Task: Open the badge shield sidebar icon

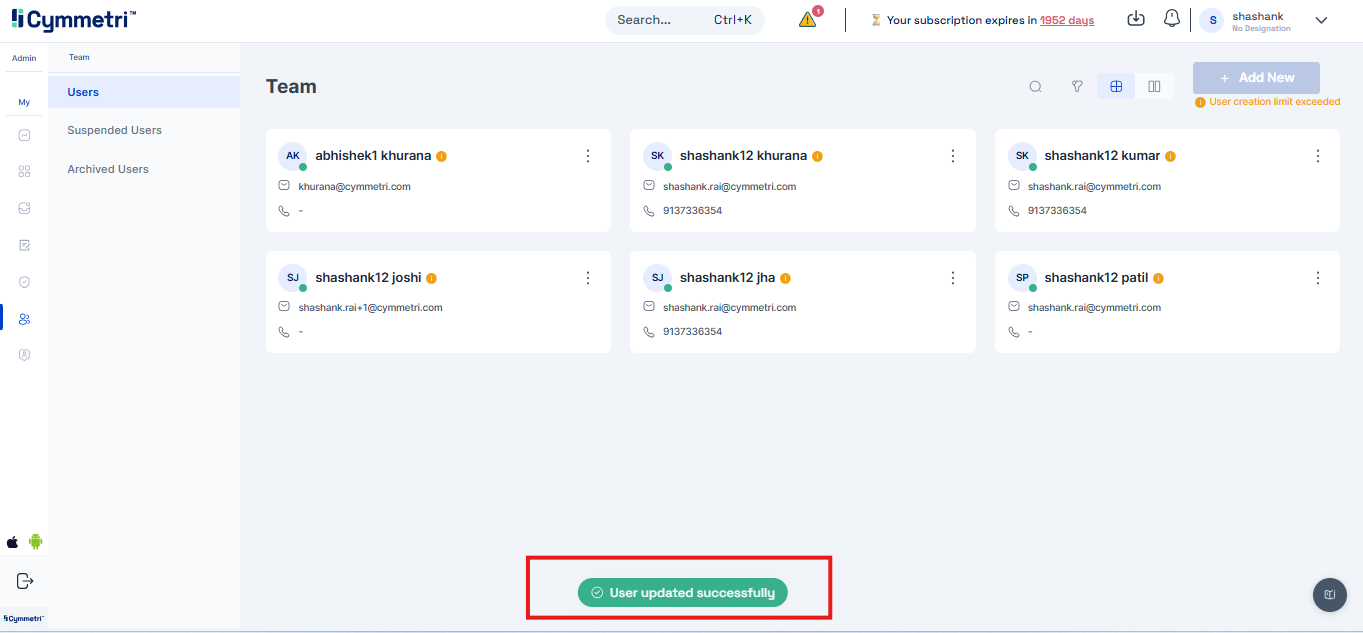Action: coord(24,355)
